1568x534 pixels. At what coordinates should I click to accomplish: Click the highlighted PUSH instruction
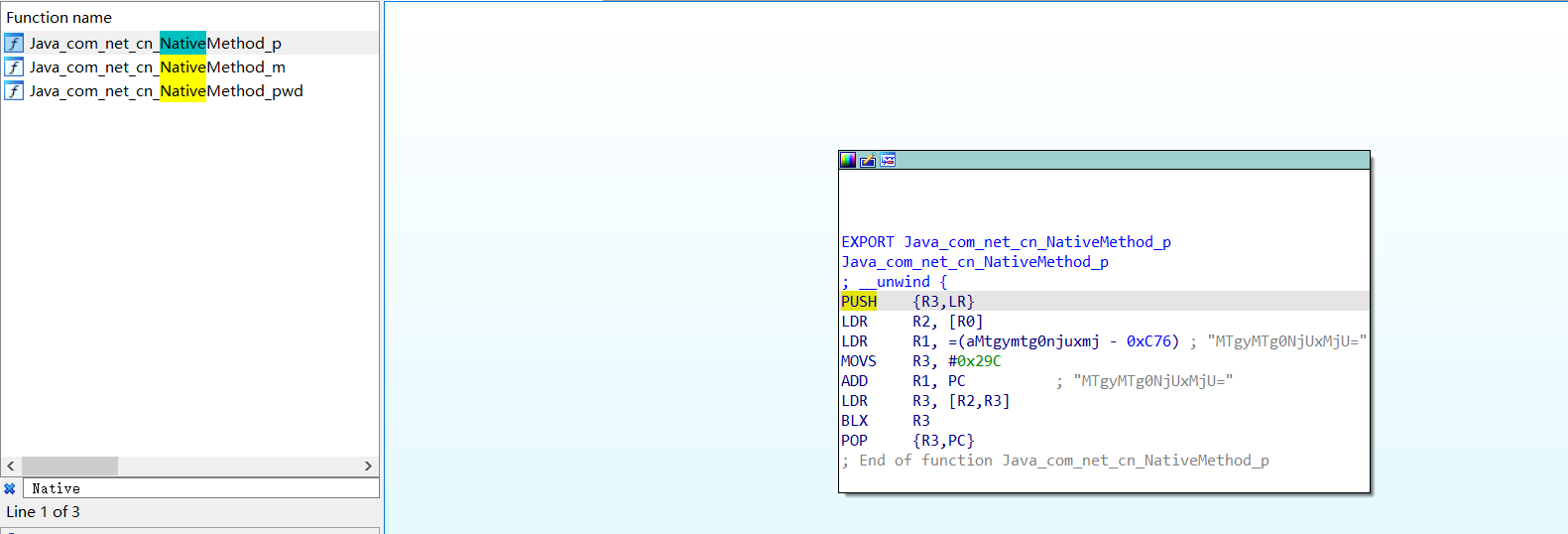coord(859,302)
